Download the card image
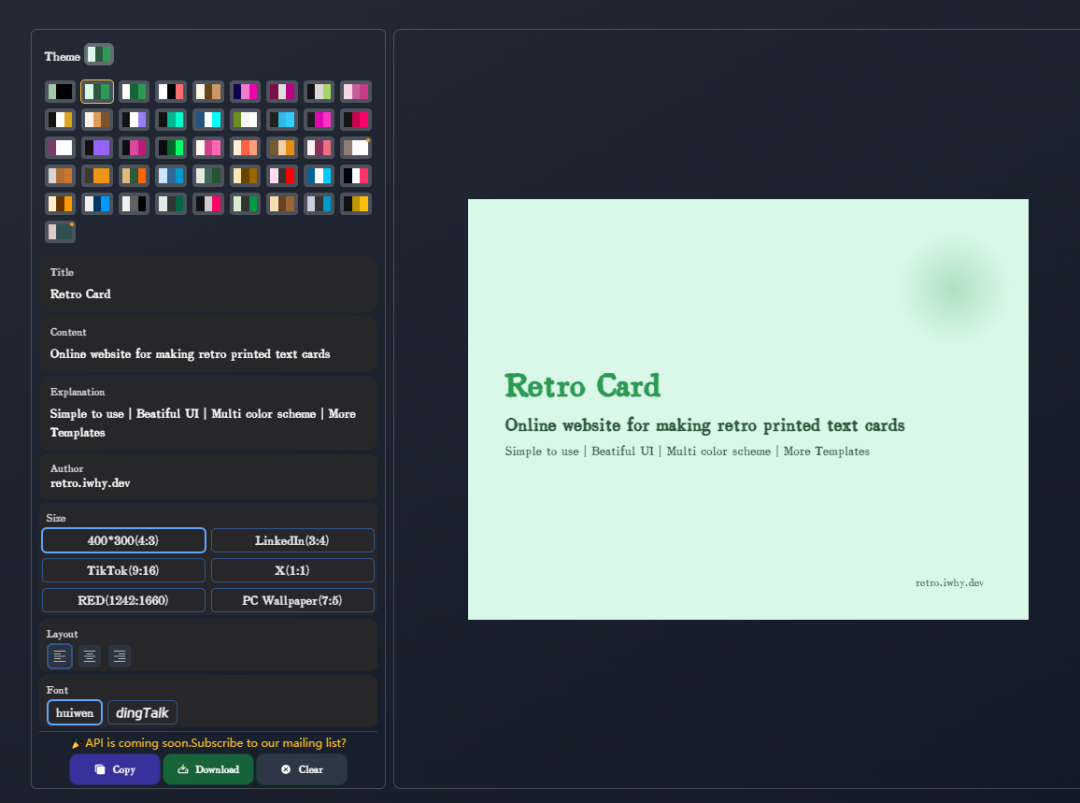Image resolution: width=1080 pixels, height=803 pixels. [x=208, y=769]
